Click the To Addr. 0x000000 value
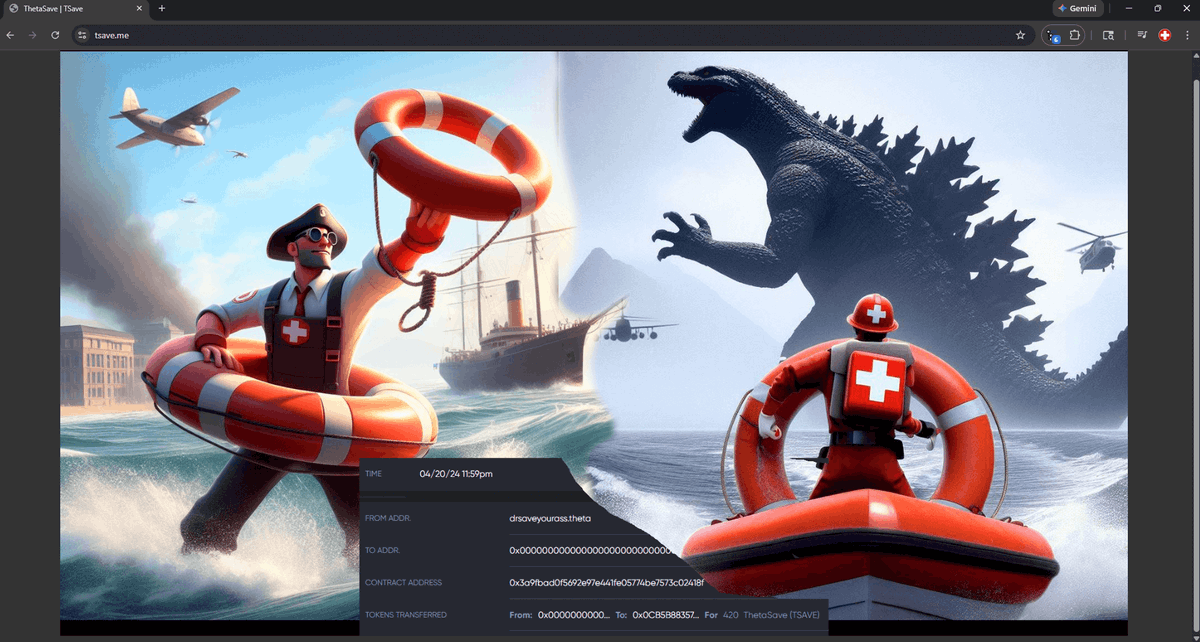 (x=590, y=550)
